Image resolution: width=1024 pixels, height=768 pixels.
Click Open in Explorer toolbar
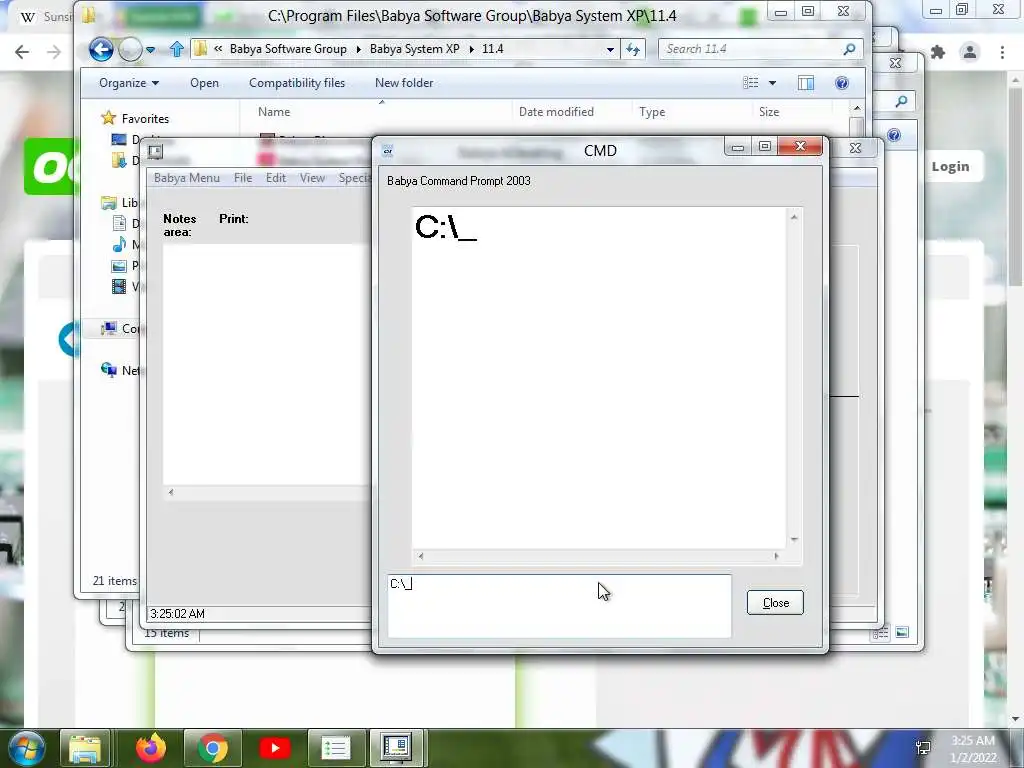[x=204, y=83]
